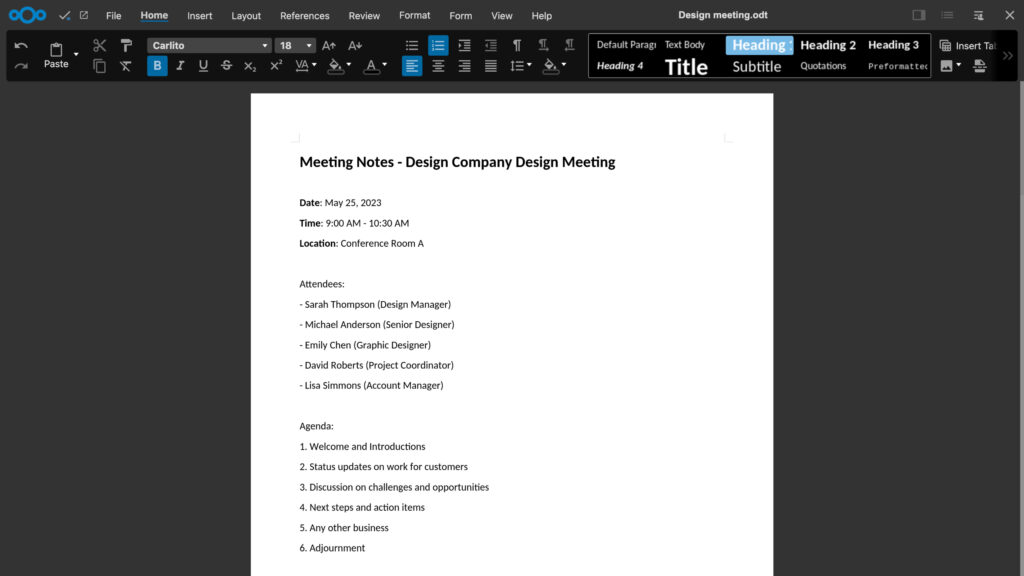Screen dimensions: 1024x576
Task: Insert an image with picture icon
Action: [946, 66]
